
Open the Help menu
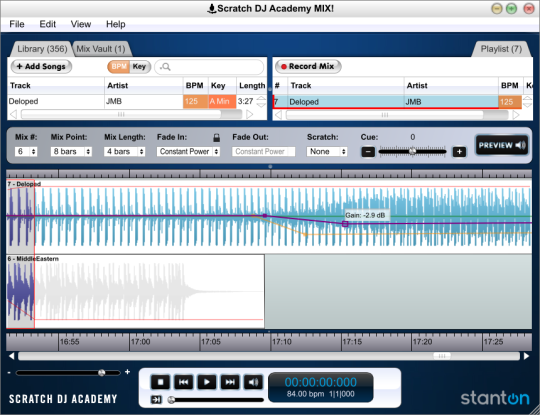[116, 24]
